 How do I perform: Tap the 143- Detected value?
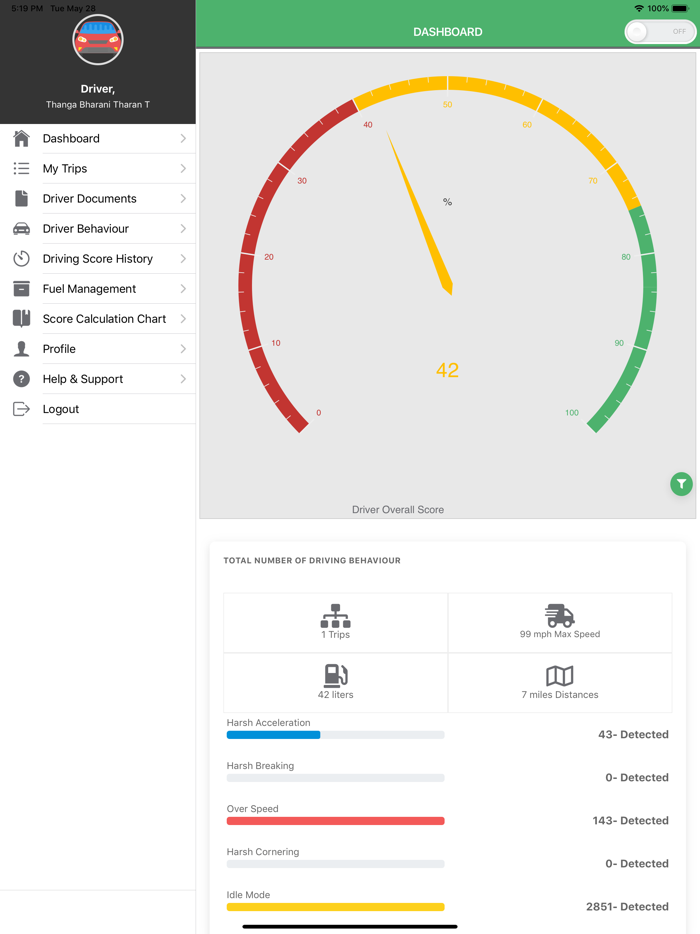630,820
